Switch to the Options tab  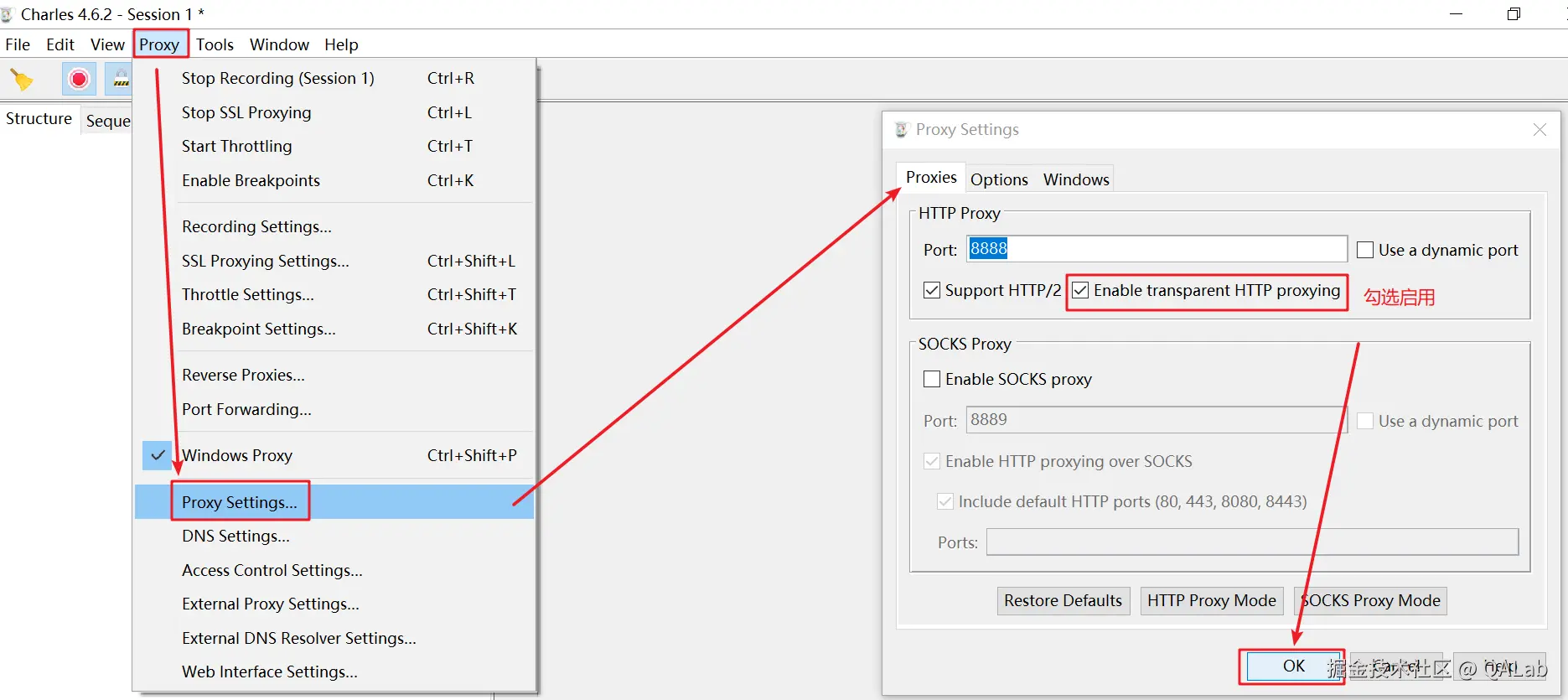coord(999,179)
